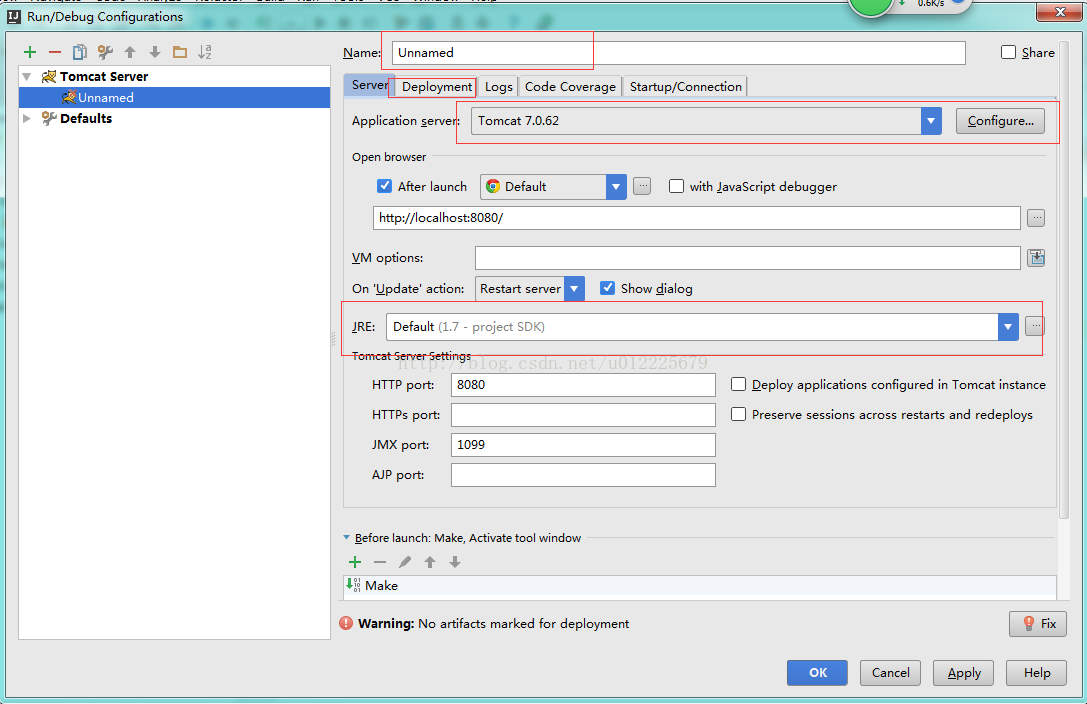Open browse button next to URL field
The height and width of the screenshot is (704, 1087).
[x=1036, y=218]
